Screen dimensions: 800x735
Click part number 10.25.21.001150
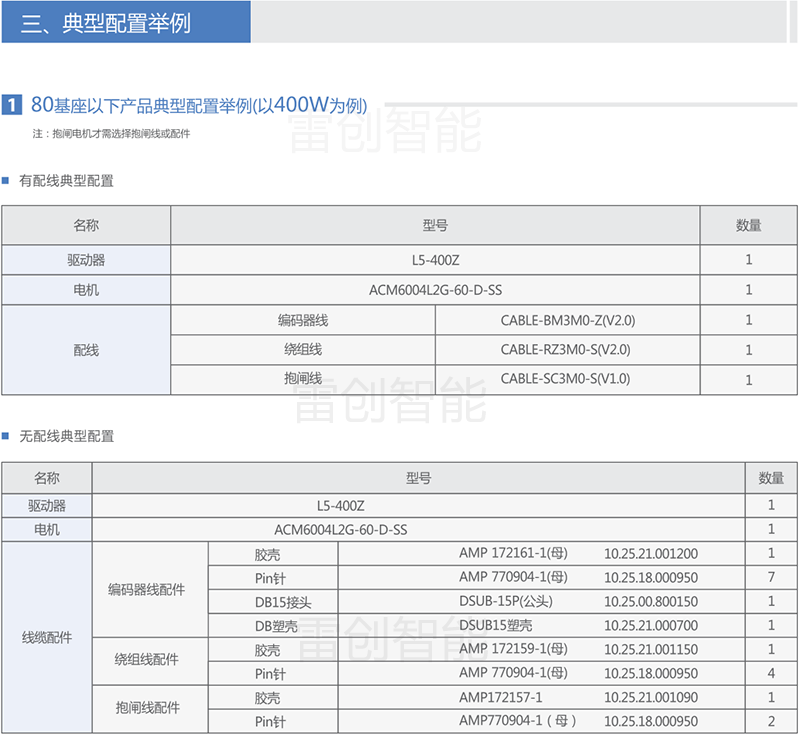pos(650,649)
